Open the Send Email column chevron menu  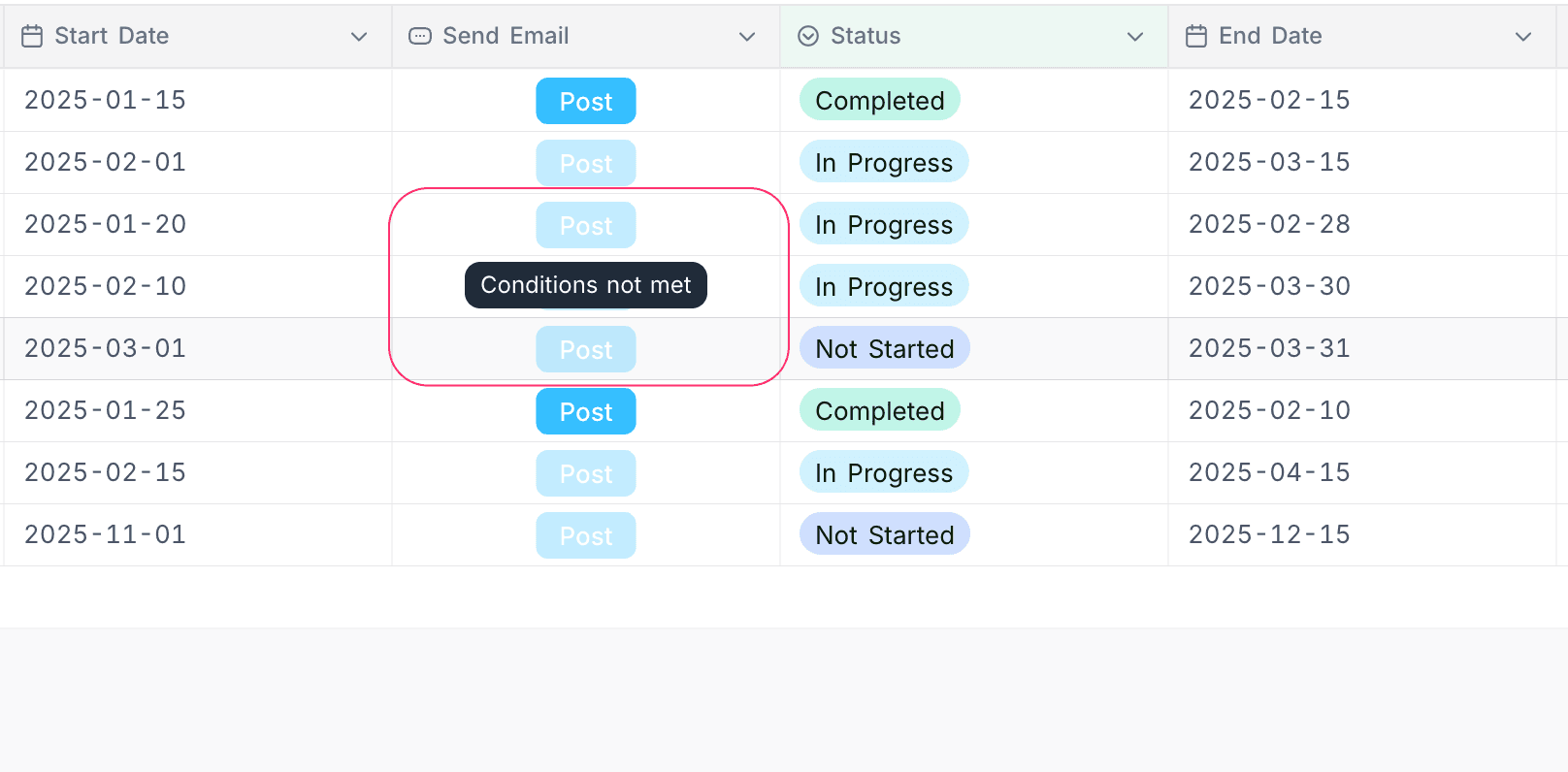click(747, 37)
